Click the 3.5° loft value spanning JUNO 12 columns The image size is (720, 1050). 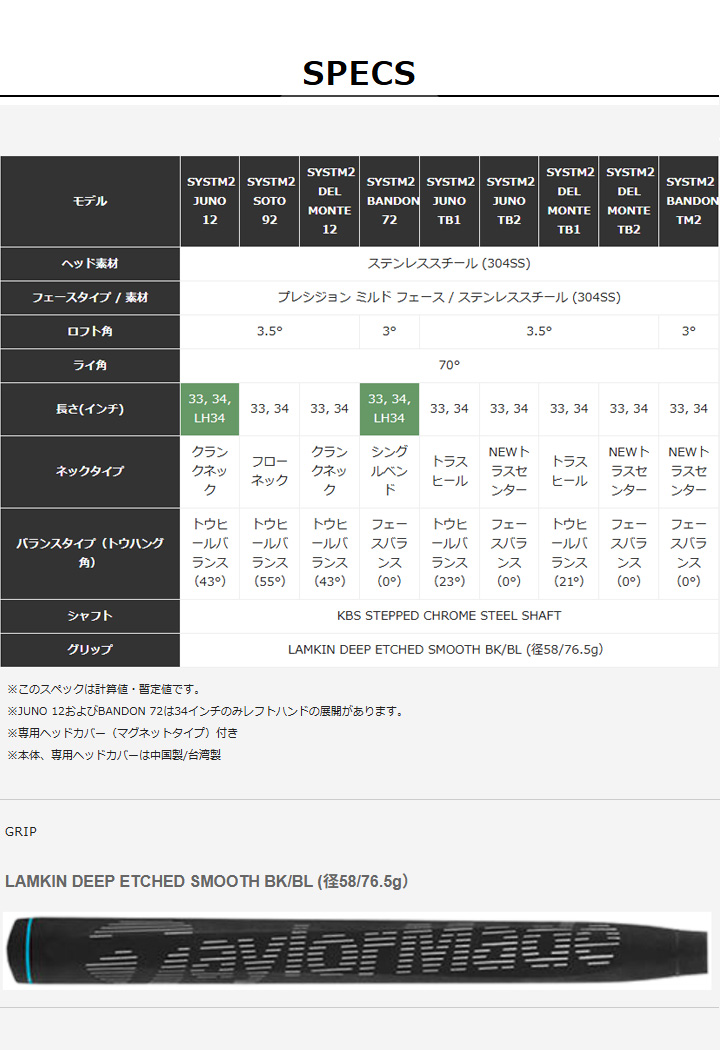point(270,331)
